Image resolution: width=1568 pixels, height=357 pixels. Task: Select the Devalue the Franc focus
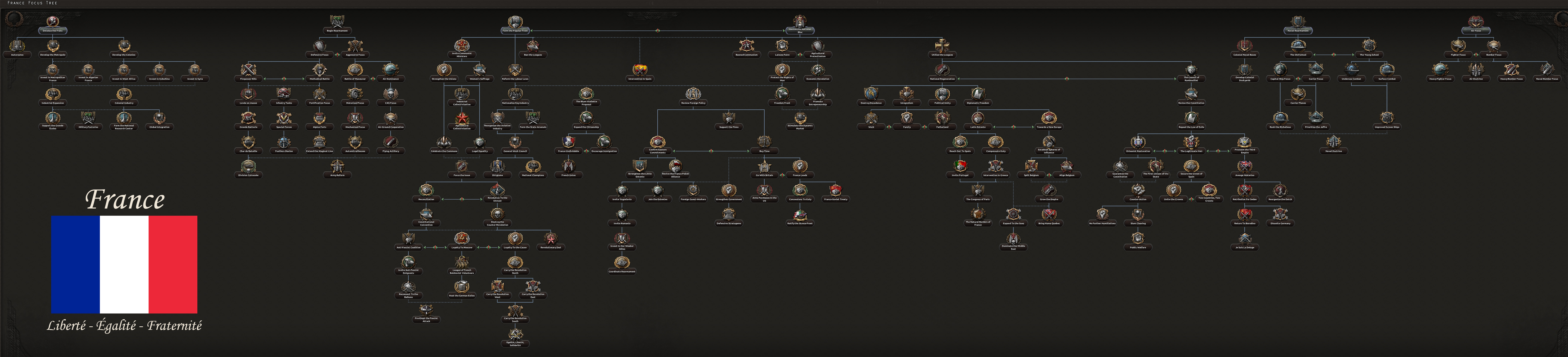coord(53,24)
